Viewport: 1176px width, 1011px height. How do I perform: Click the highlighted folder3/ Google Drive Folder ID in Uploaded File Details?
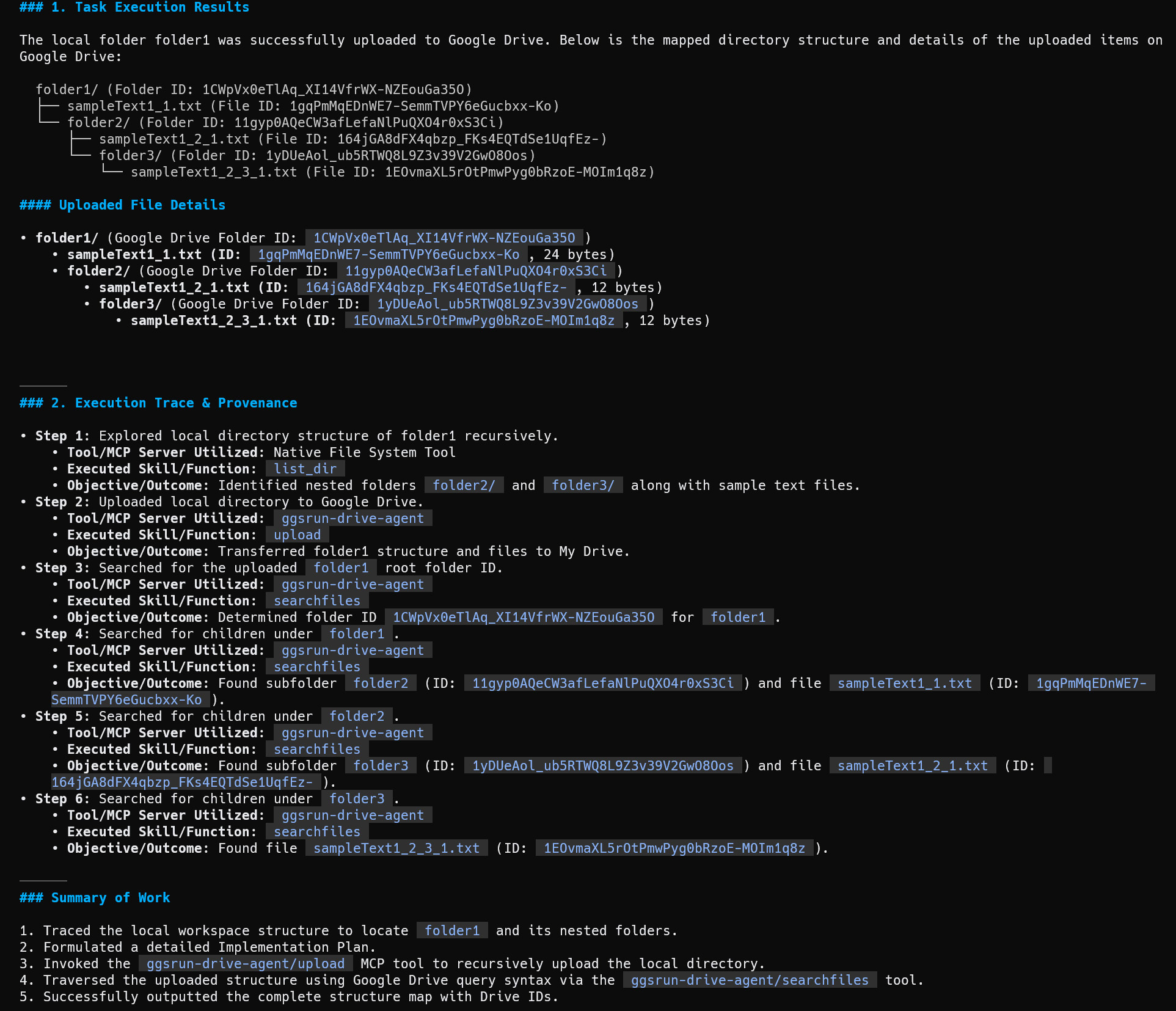click(x=508, y=304)
